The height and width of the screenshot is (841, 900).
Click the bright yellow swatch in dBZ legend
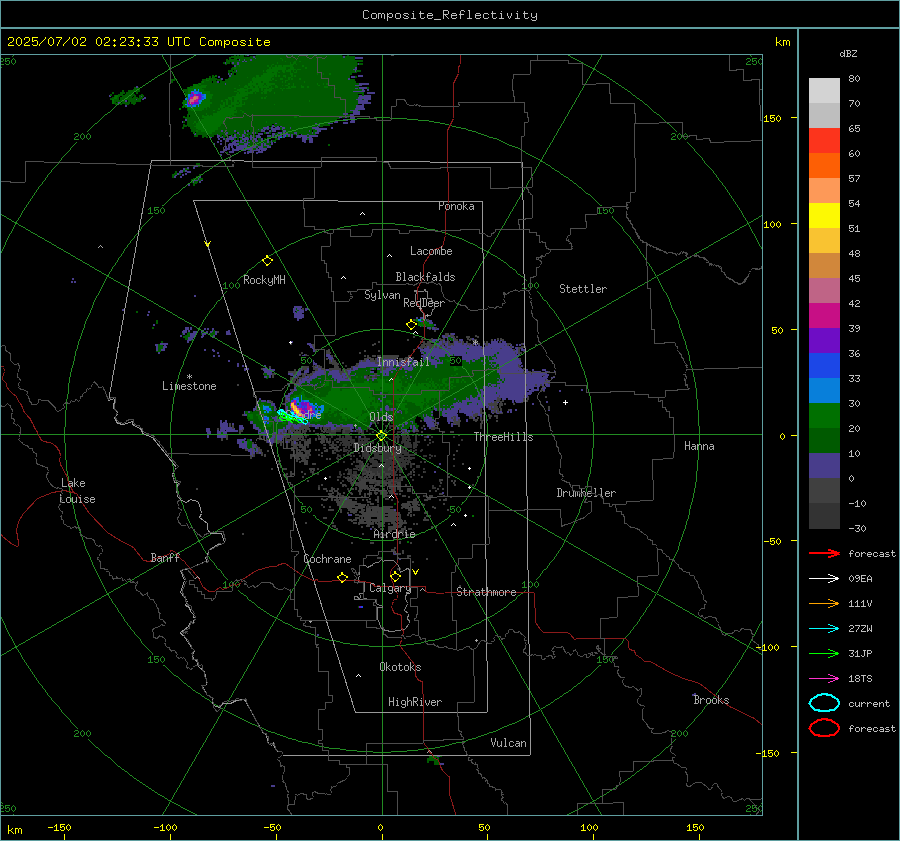(x=824, y=216)
